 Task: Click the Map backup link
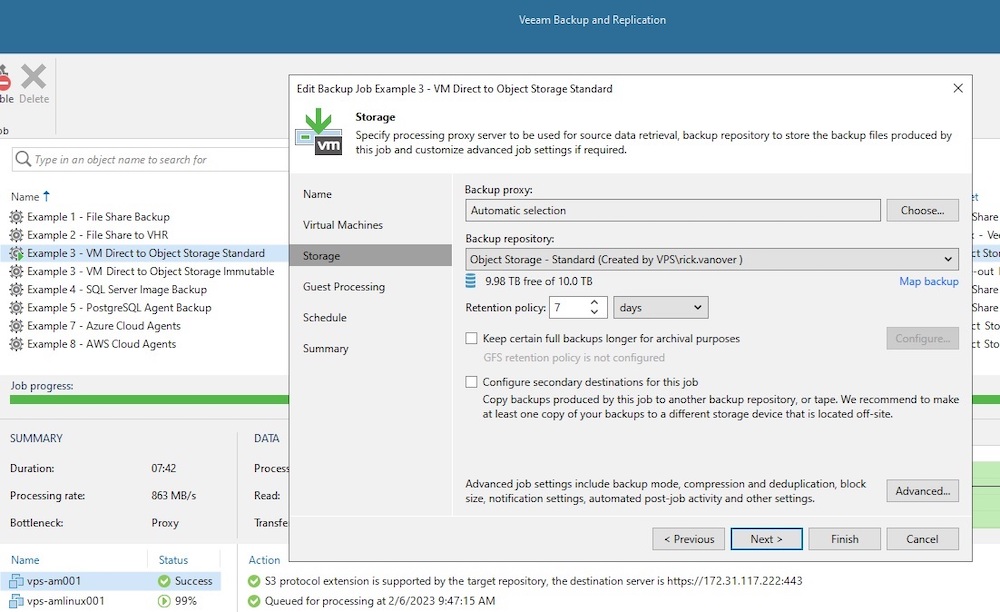931,280
